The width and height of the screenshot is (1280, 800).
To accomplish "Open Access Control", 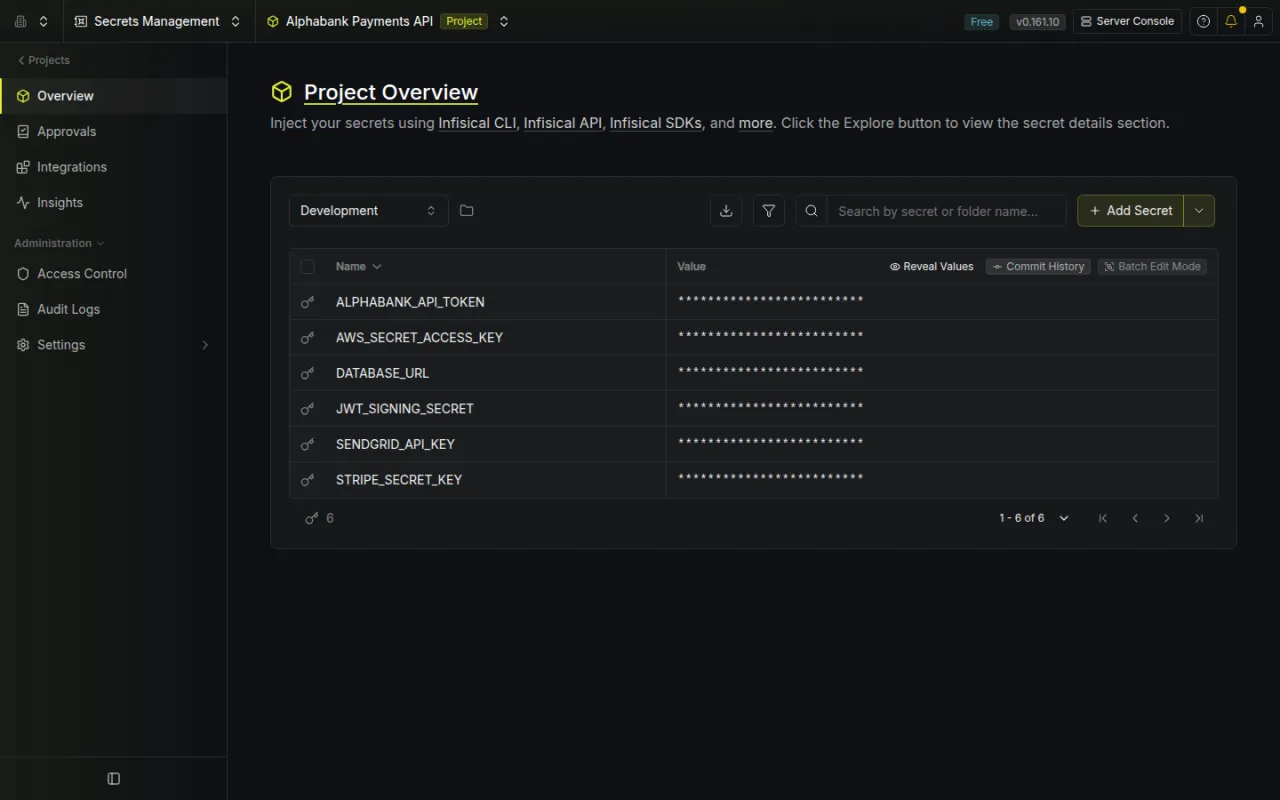I will [113, 274].
